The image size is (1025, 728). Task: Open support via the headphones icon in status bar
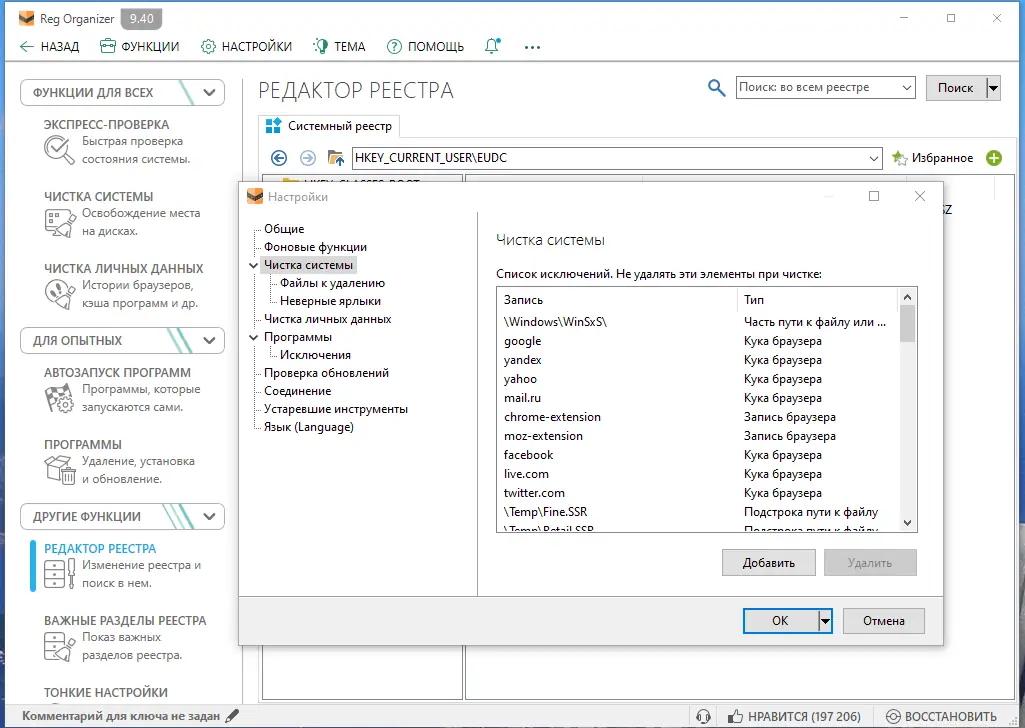click(704, 716)
